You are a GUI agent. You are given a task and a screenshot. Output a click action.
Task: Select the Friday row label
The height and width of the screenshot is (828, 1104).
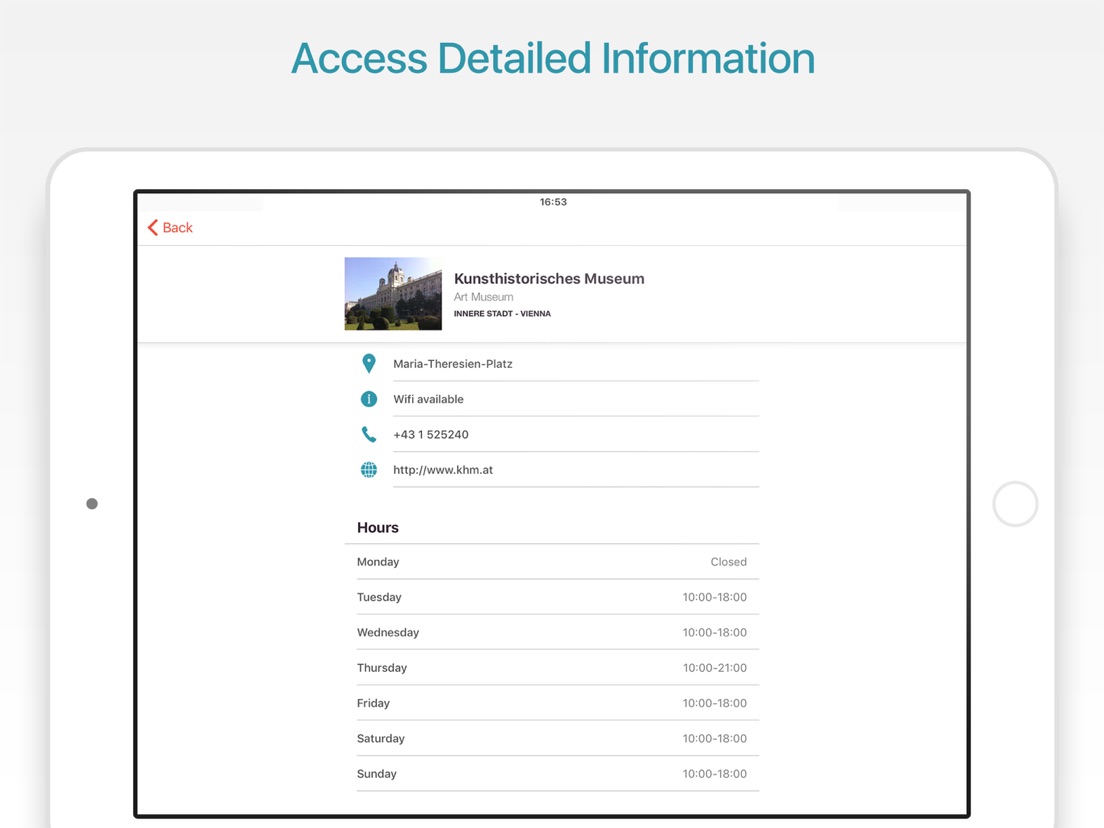(x=373, y=703)
